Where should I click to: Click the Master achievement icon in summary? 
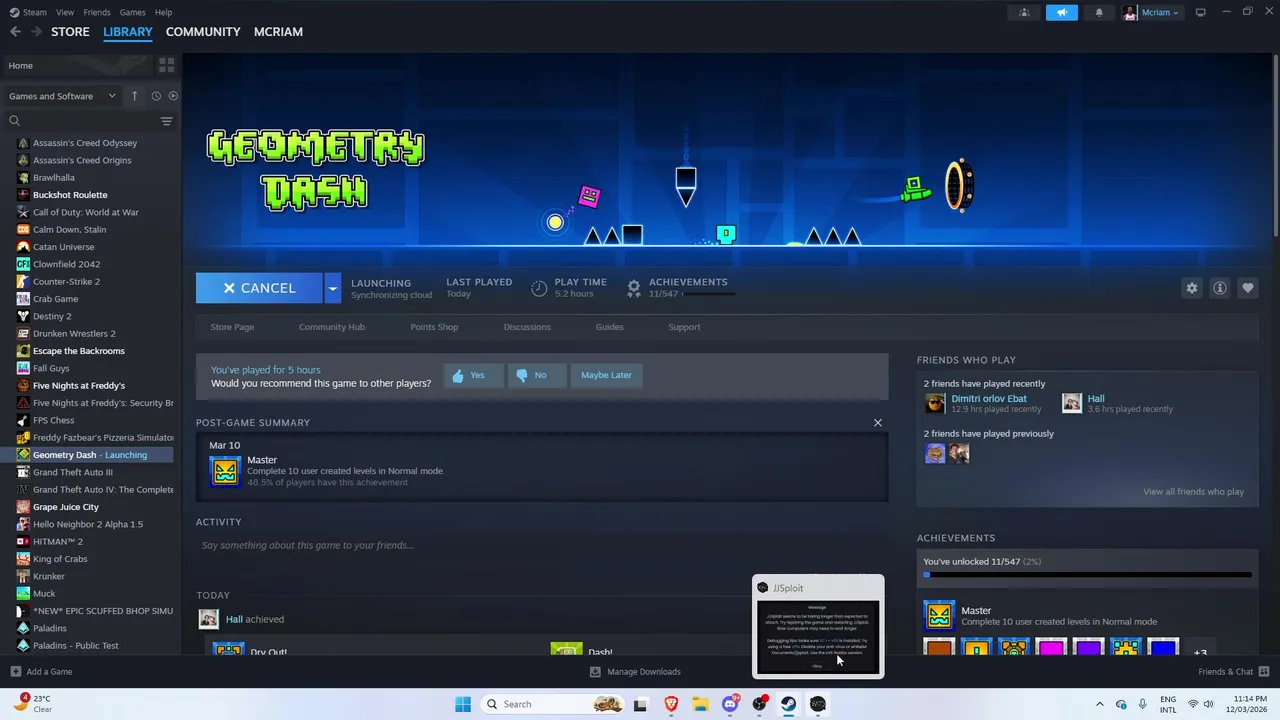point(225,471)
